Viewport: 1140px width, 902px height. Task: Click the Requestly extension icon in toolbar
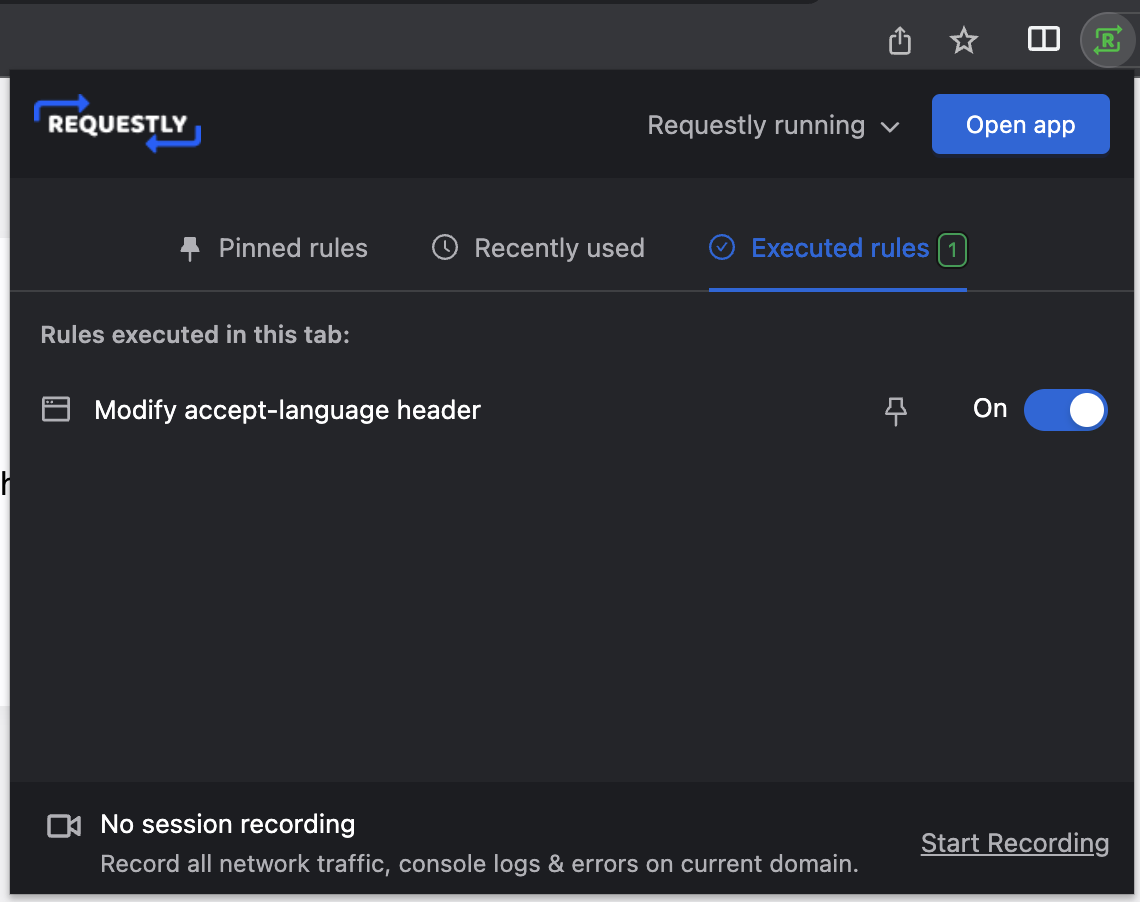tap(1107, 40)
